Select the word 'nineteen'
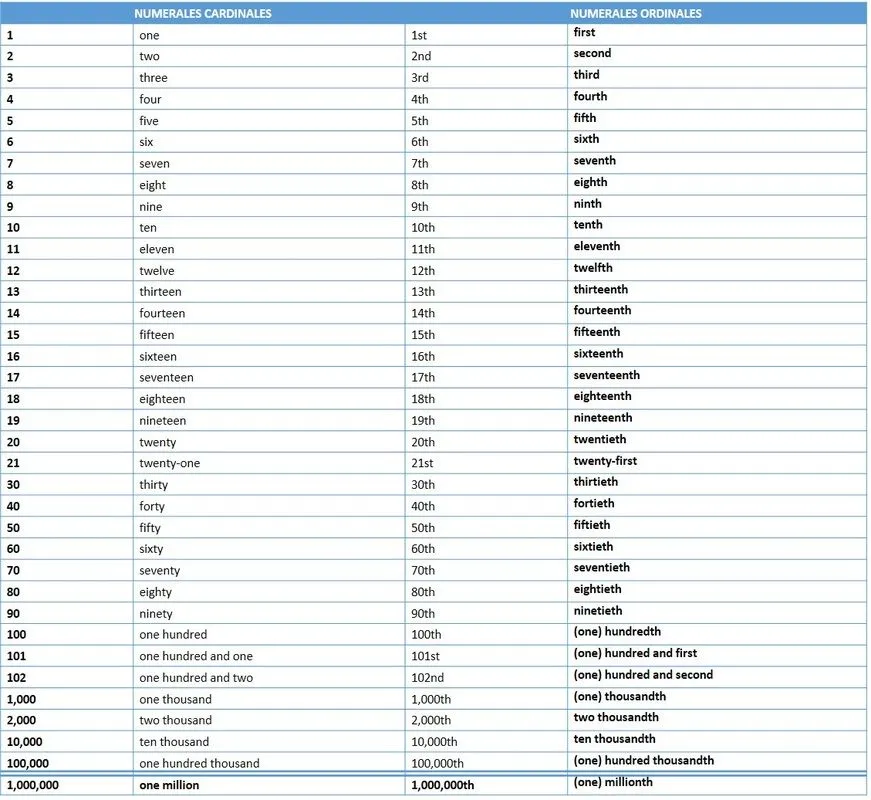The height and width of the screenshot is (800, 871). coord(163,421)
